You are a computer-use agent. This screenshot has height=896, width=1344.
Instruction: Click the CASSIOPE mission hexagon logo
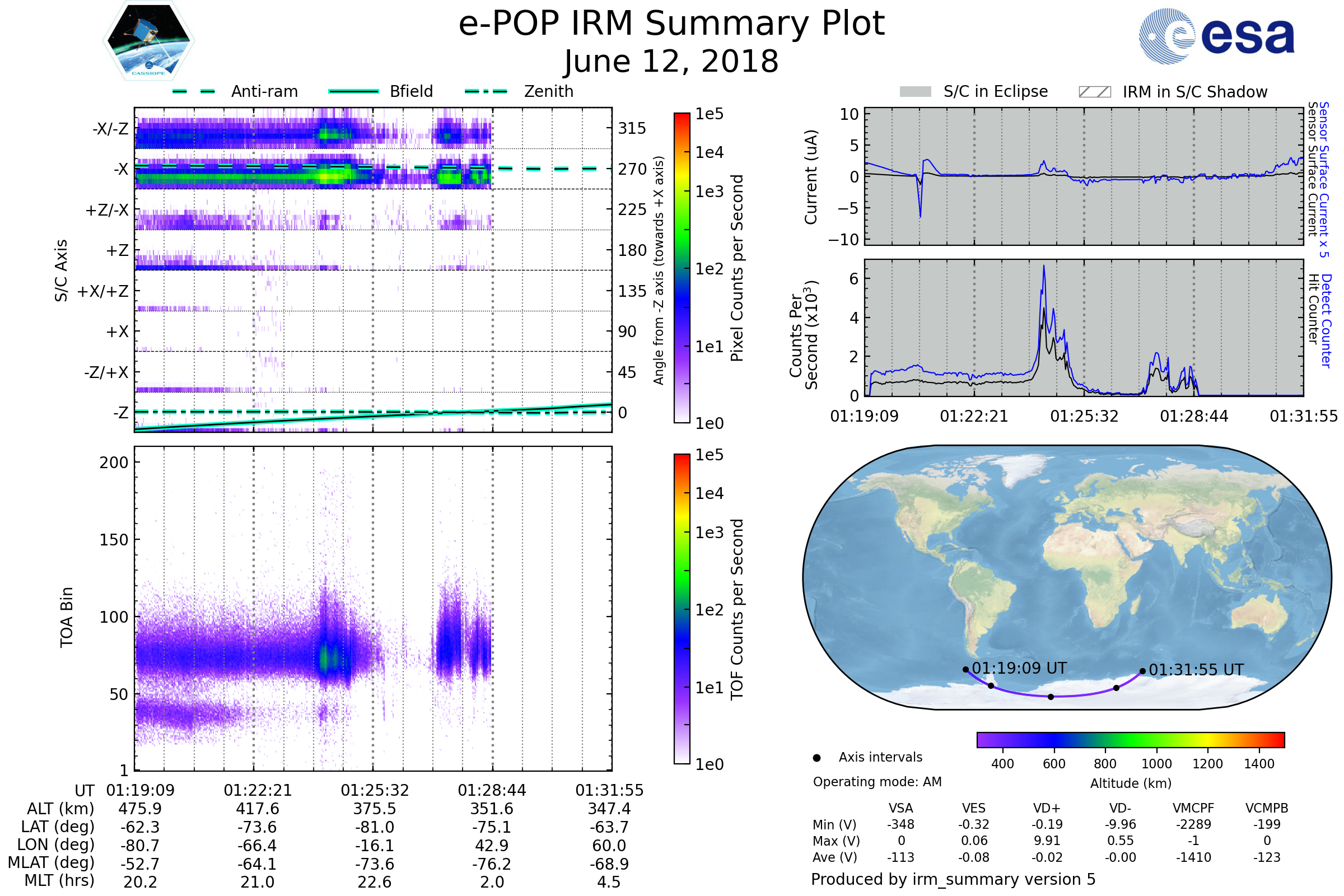click(148, 41)
